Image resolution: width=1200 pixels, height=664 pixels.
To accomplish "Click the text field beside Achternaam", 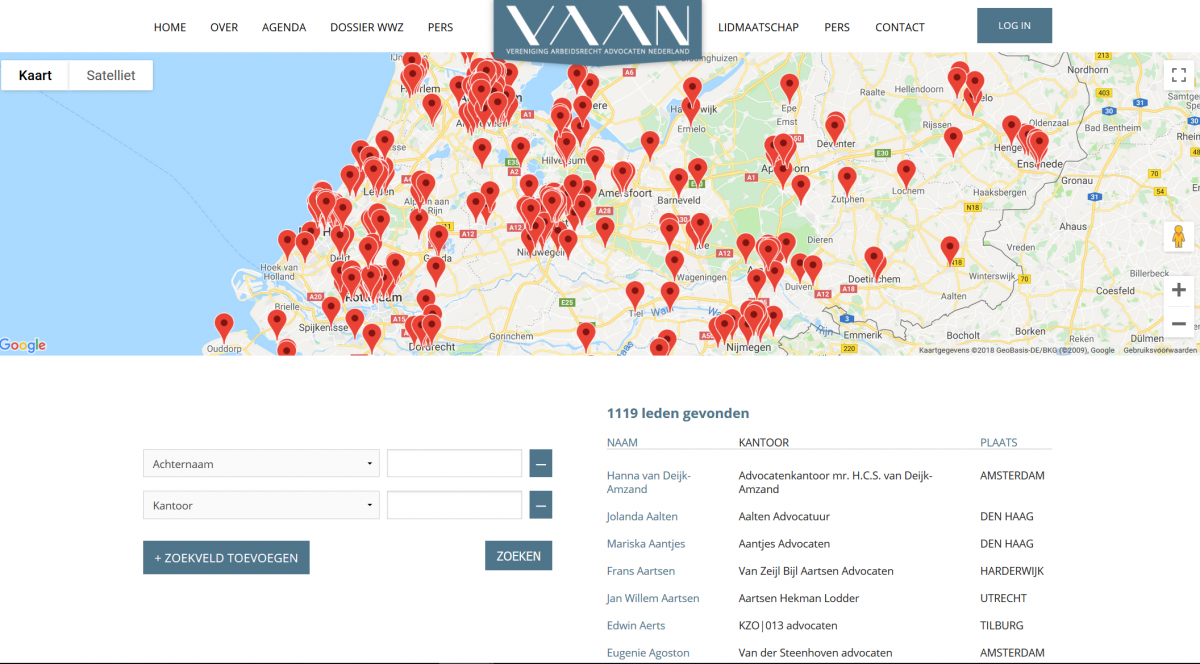I will click(x=454, y=464).
